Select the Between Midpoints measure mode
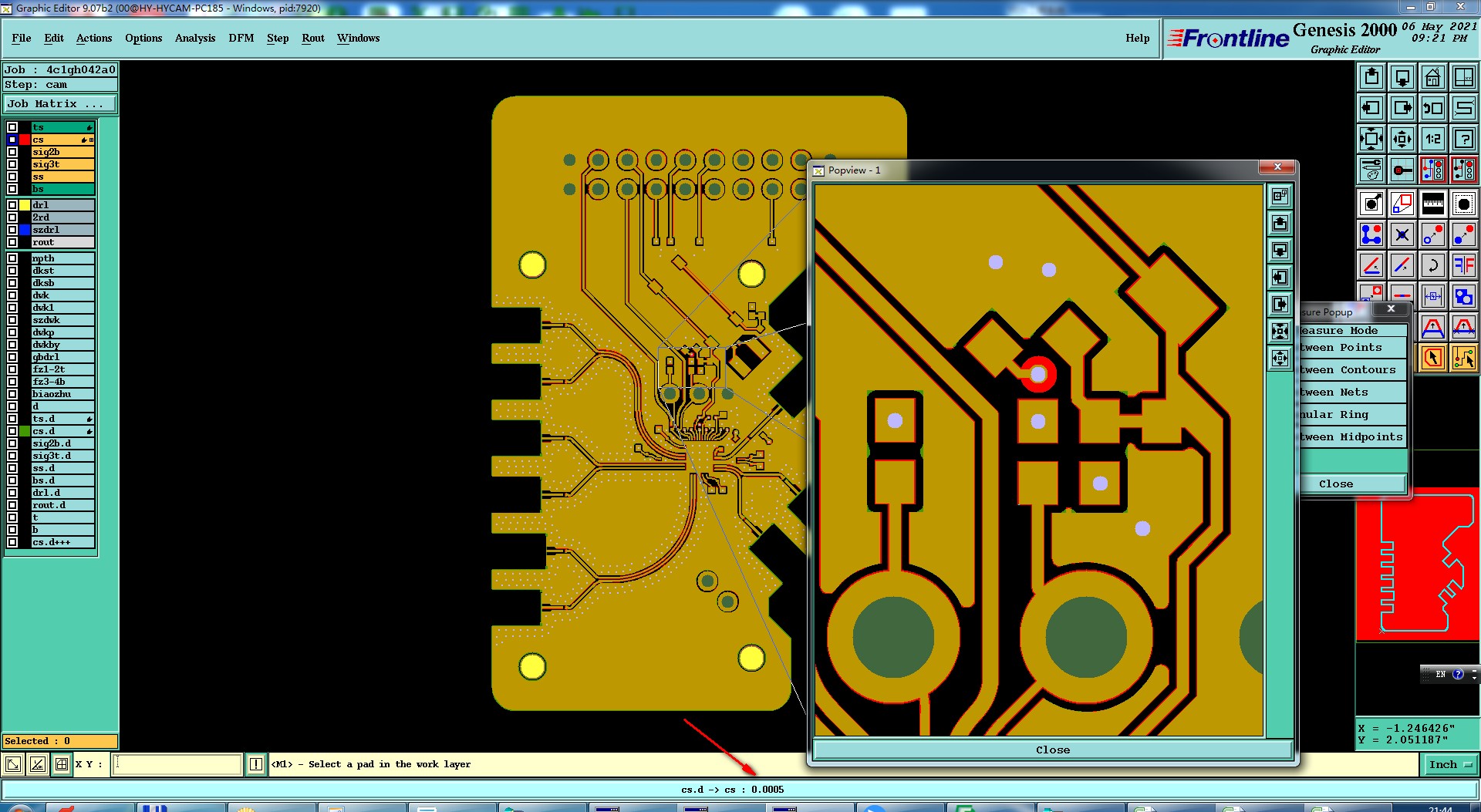The width and height of the screenshot is (1481, 812). (1352, 436)
